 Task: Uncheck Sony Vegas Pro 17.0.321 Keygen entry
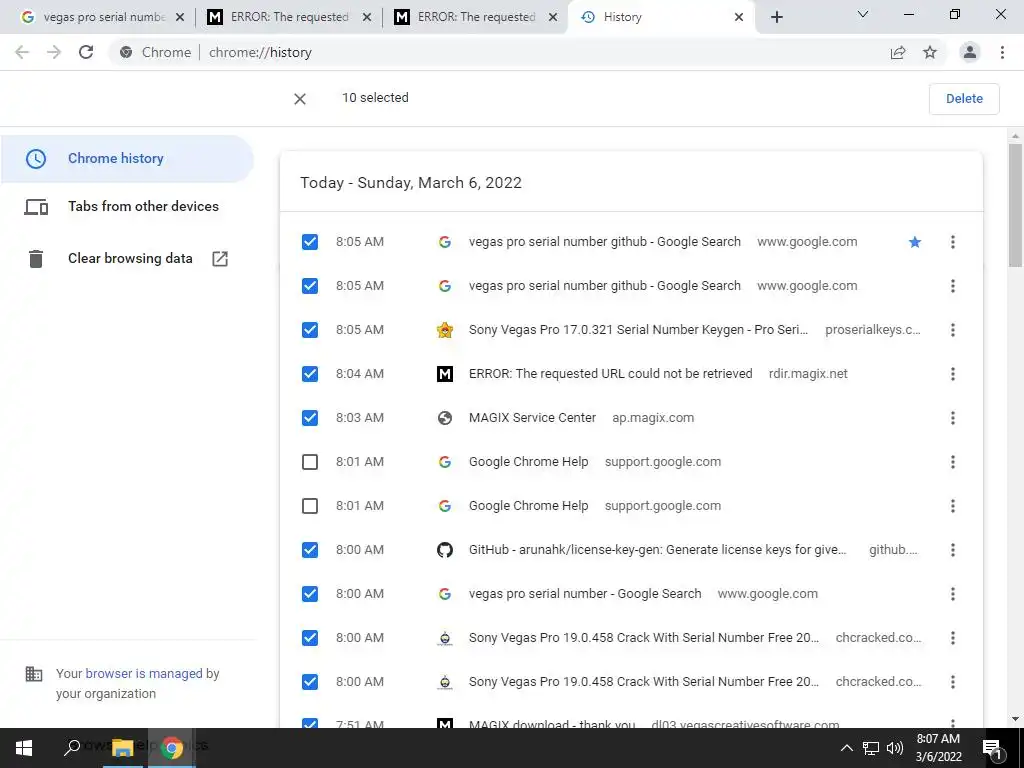310,330
